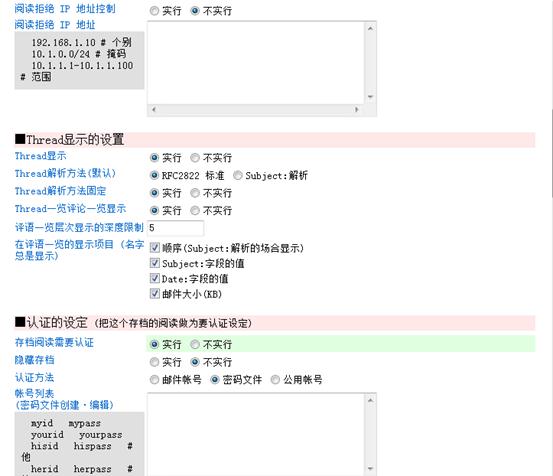This screenshot has width=553, height=476.
Task: Open the 存档阅读需要认证 link
Action: click(54, 342)
